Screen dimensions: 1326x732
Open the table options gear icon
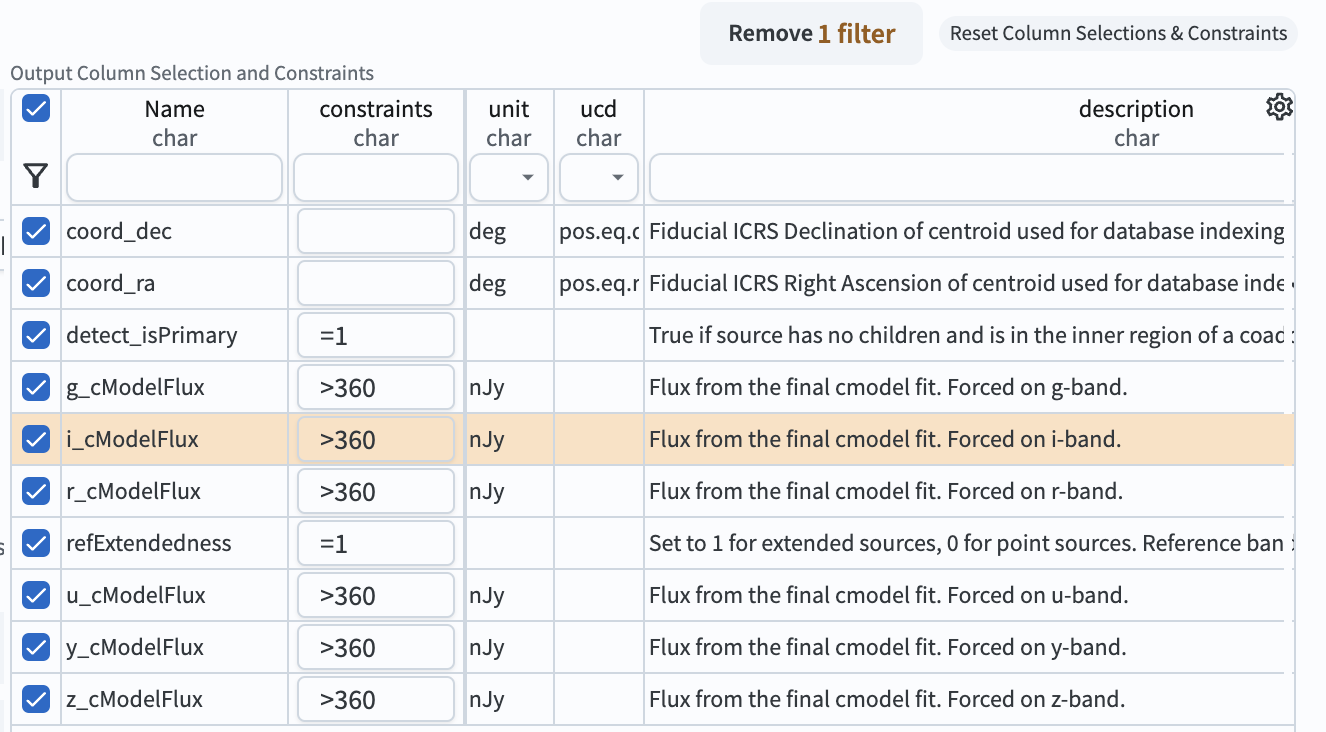point(1279,105)
